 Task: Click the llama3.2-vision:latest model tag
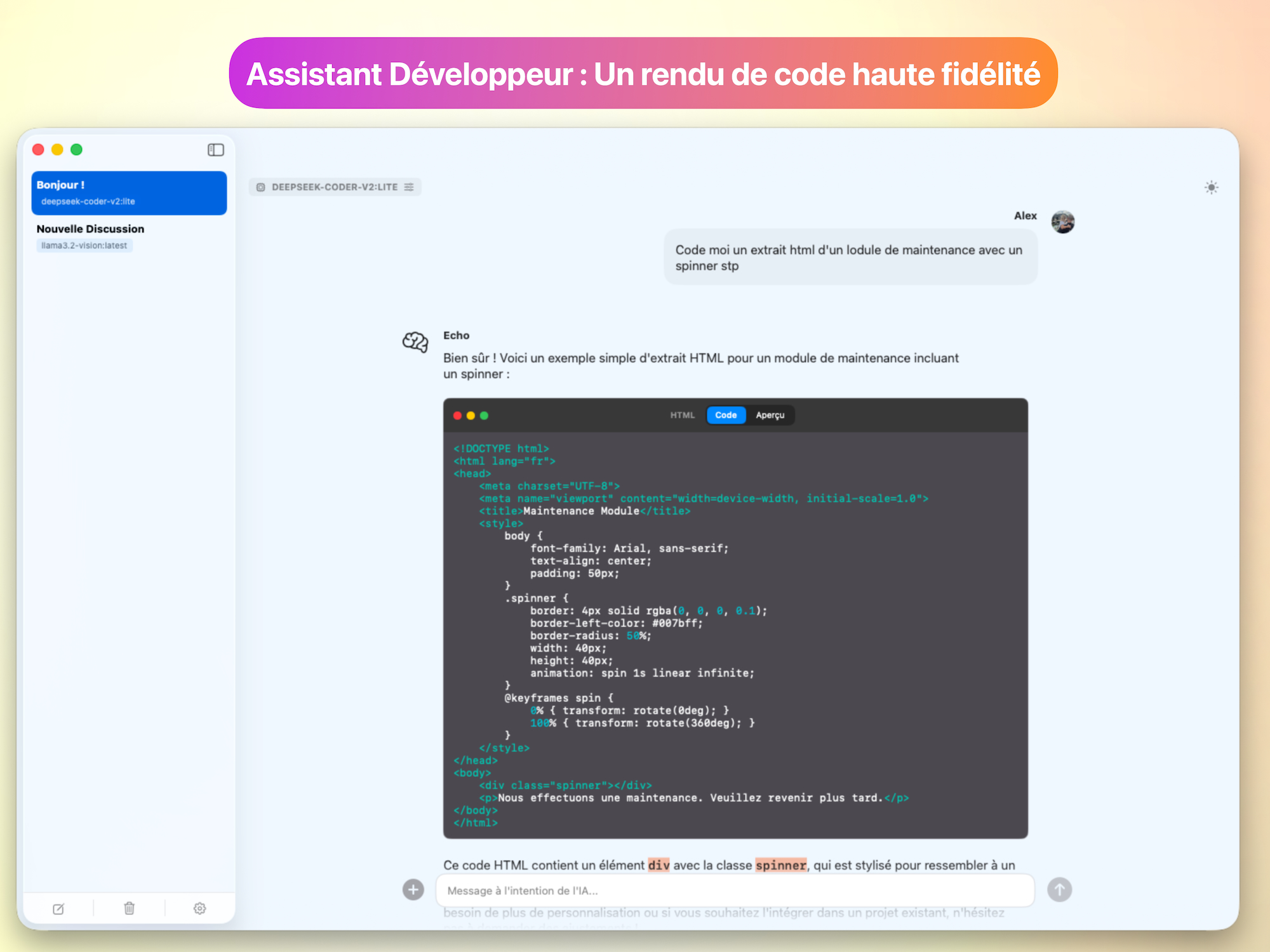84,246
